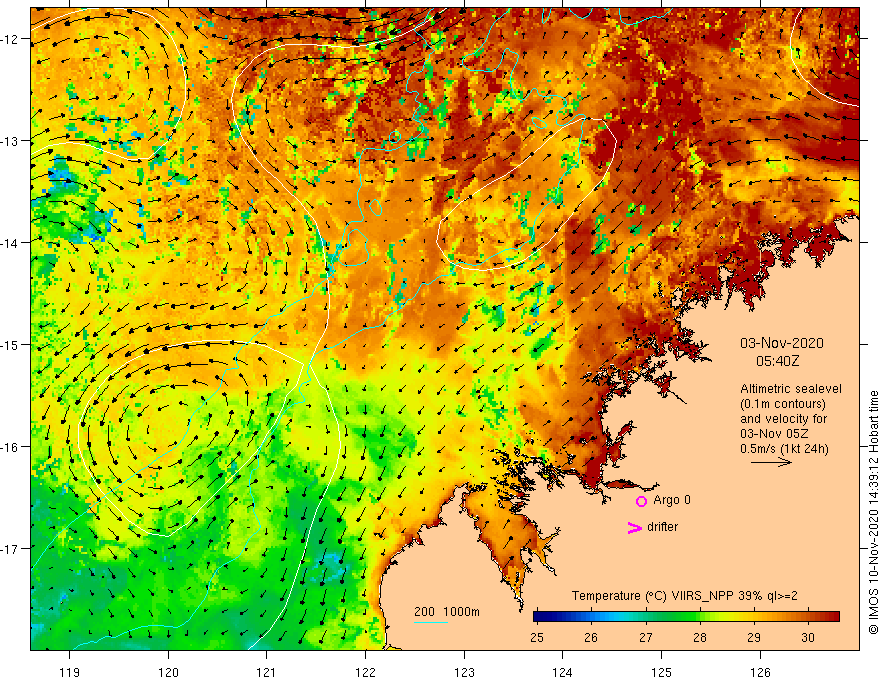Click the 'Argo 0' legend label
This screenshot has width=880, height=680.
click(x=672, y=500)
